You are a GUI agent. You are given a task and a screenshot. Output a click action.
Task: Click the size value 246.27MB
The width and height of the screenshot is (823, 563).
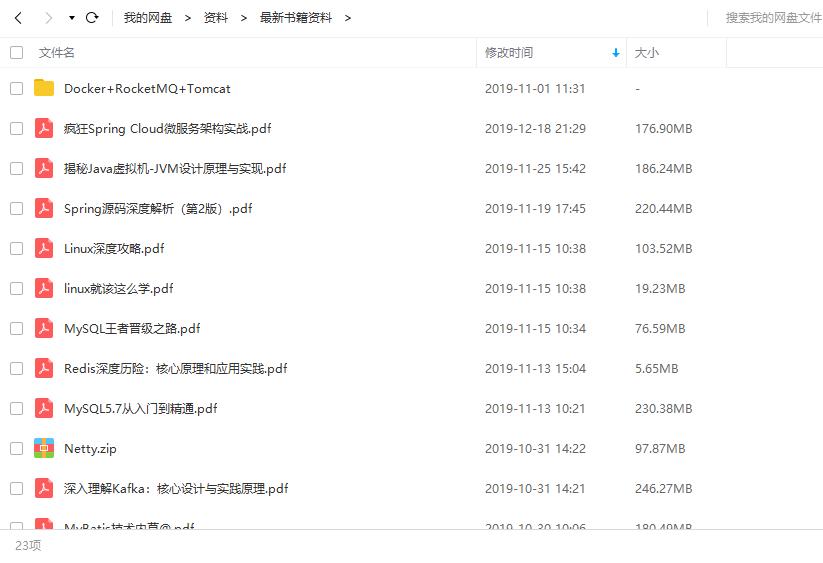pos(663,488)
